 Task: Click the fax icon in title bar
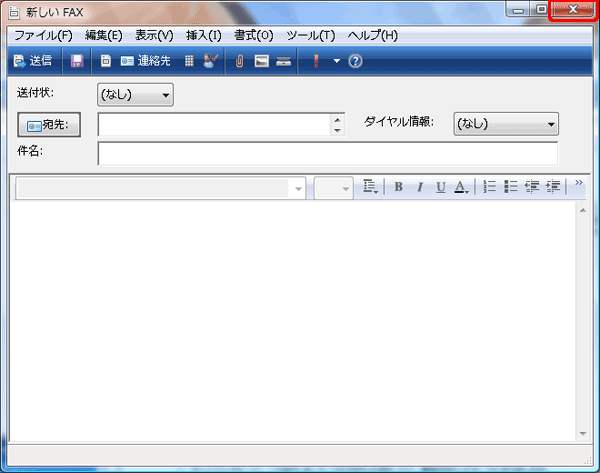tap(14, 12)
